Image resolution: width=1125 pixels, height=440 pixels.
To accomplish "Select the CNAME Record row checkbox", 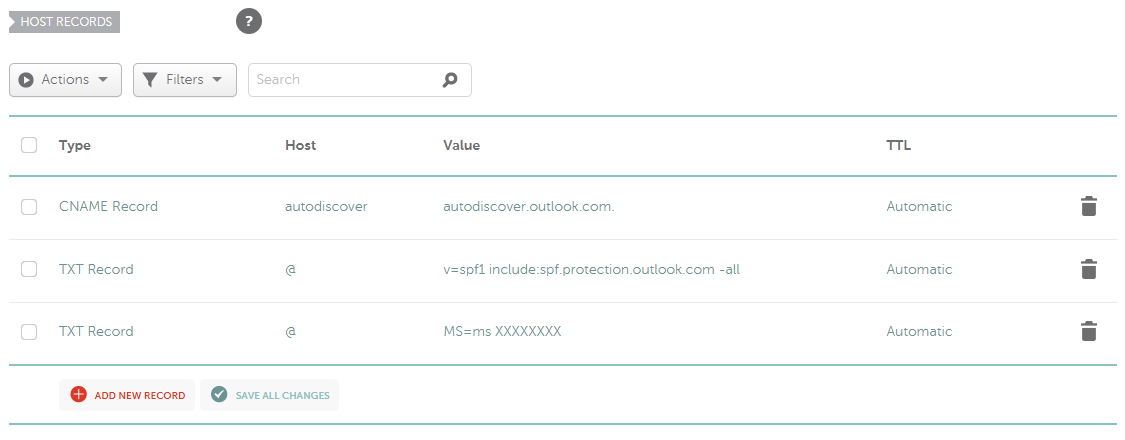I will point(29,207).
